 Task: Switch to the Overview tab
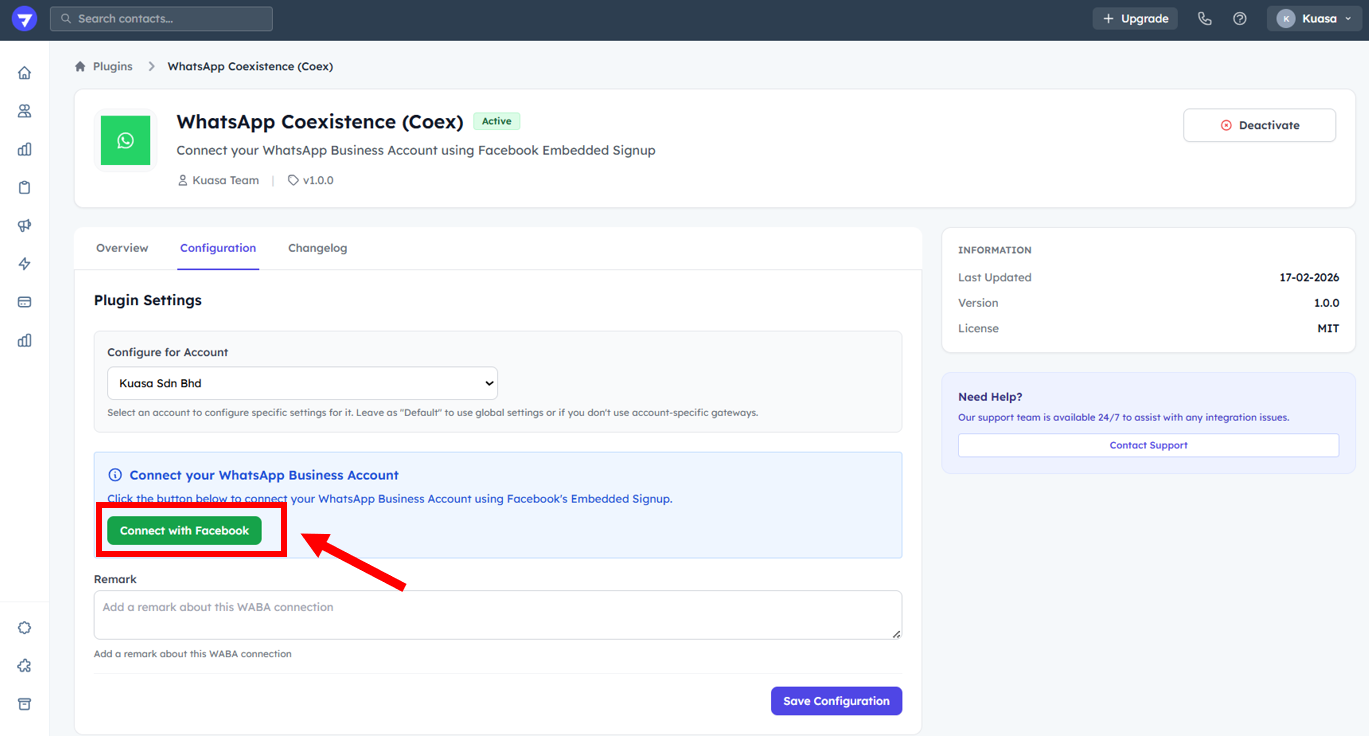[122, 248]
